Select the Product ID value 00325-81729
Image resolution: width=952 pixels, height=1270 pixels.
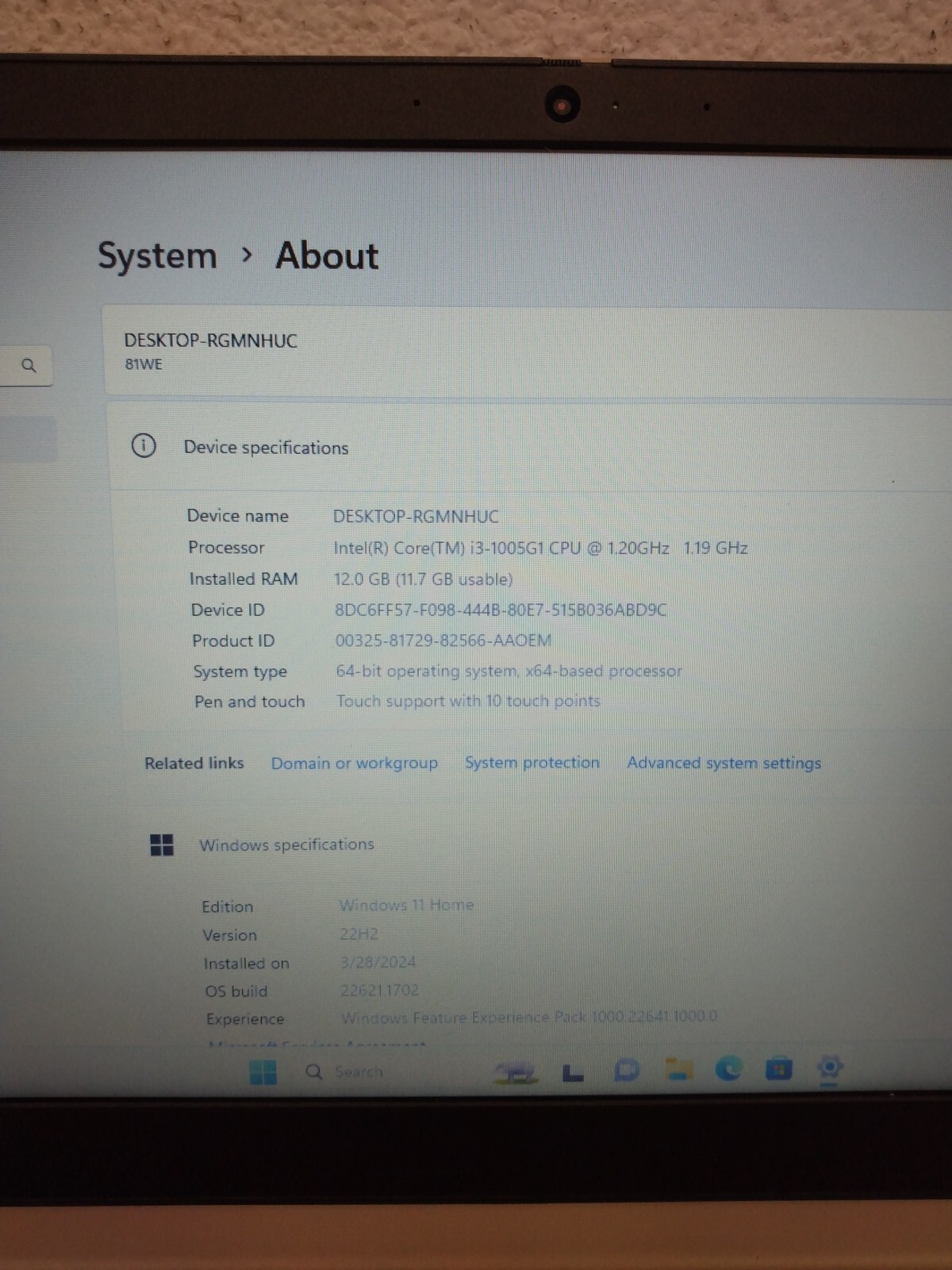[x=443, y=640]
